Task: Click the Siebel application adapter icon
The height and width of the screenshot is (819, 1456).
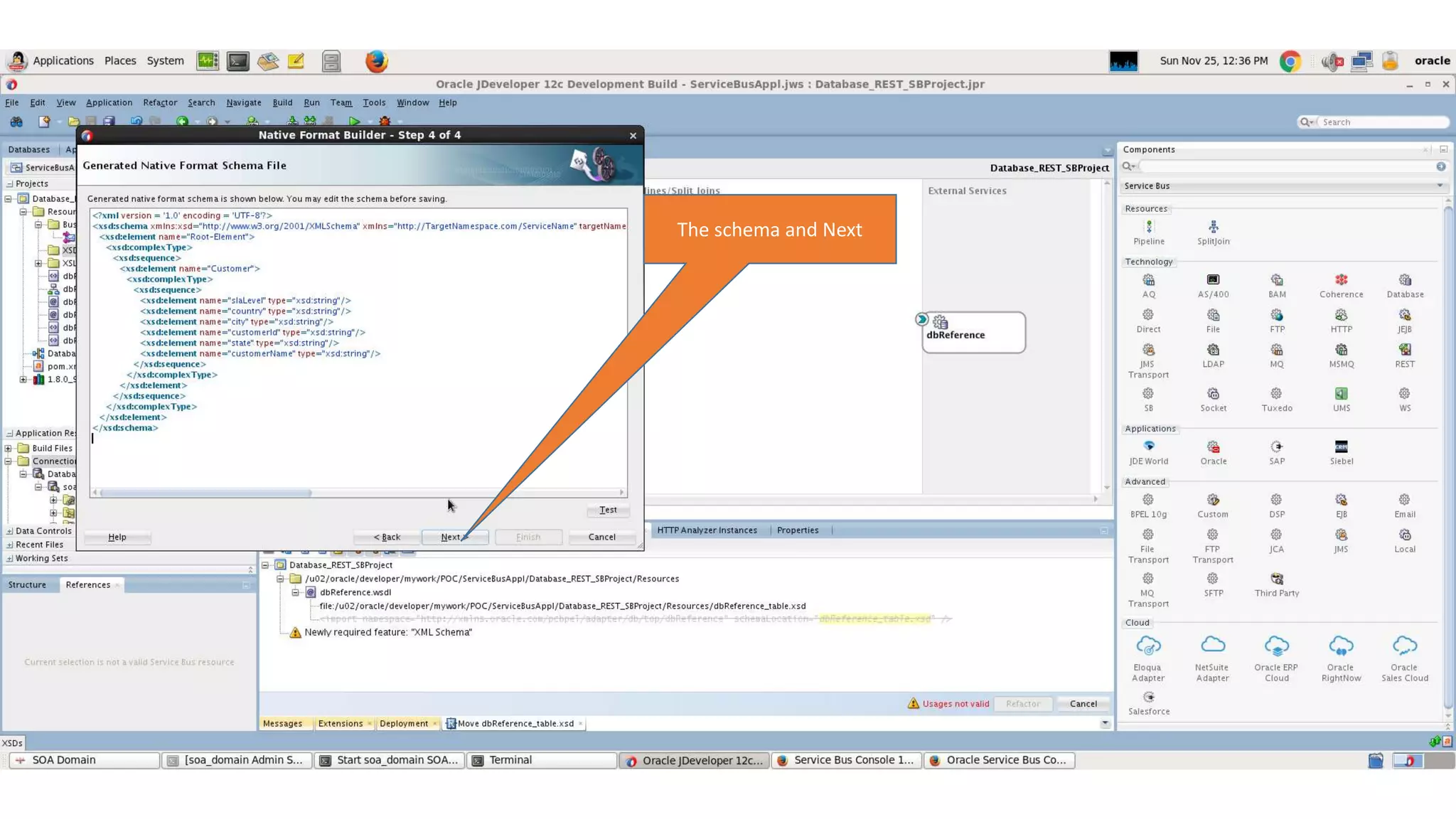Action: click(x=1341, y=447)
